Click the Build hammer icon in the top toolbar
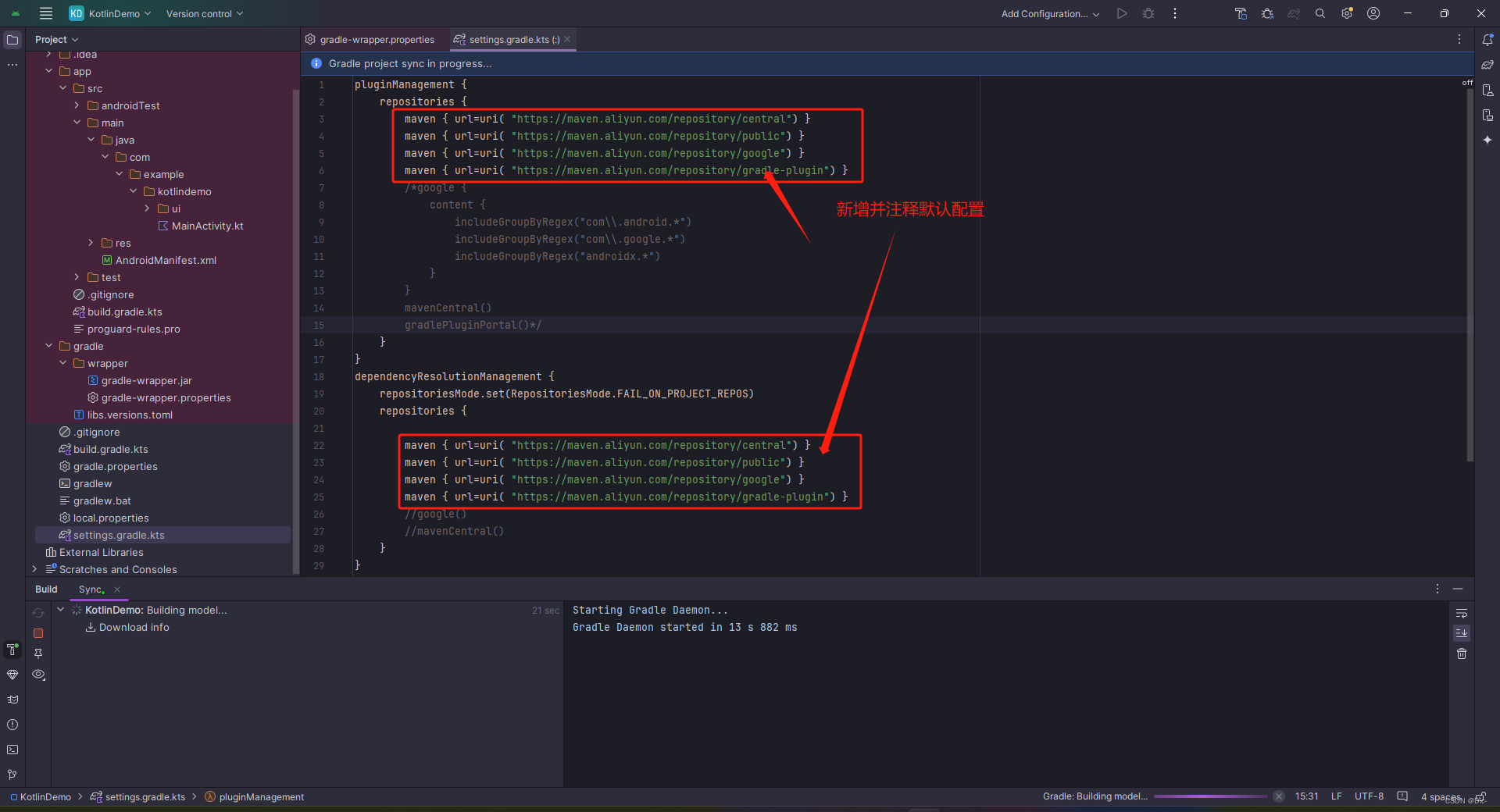 pyautogui.click(x=1241, y=13)
